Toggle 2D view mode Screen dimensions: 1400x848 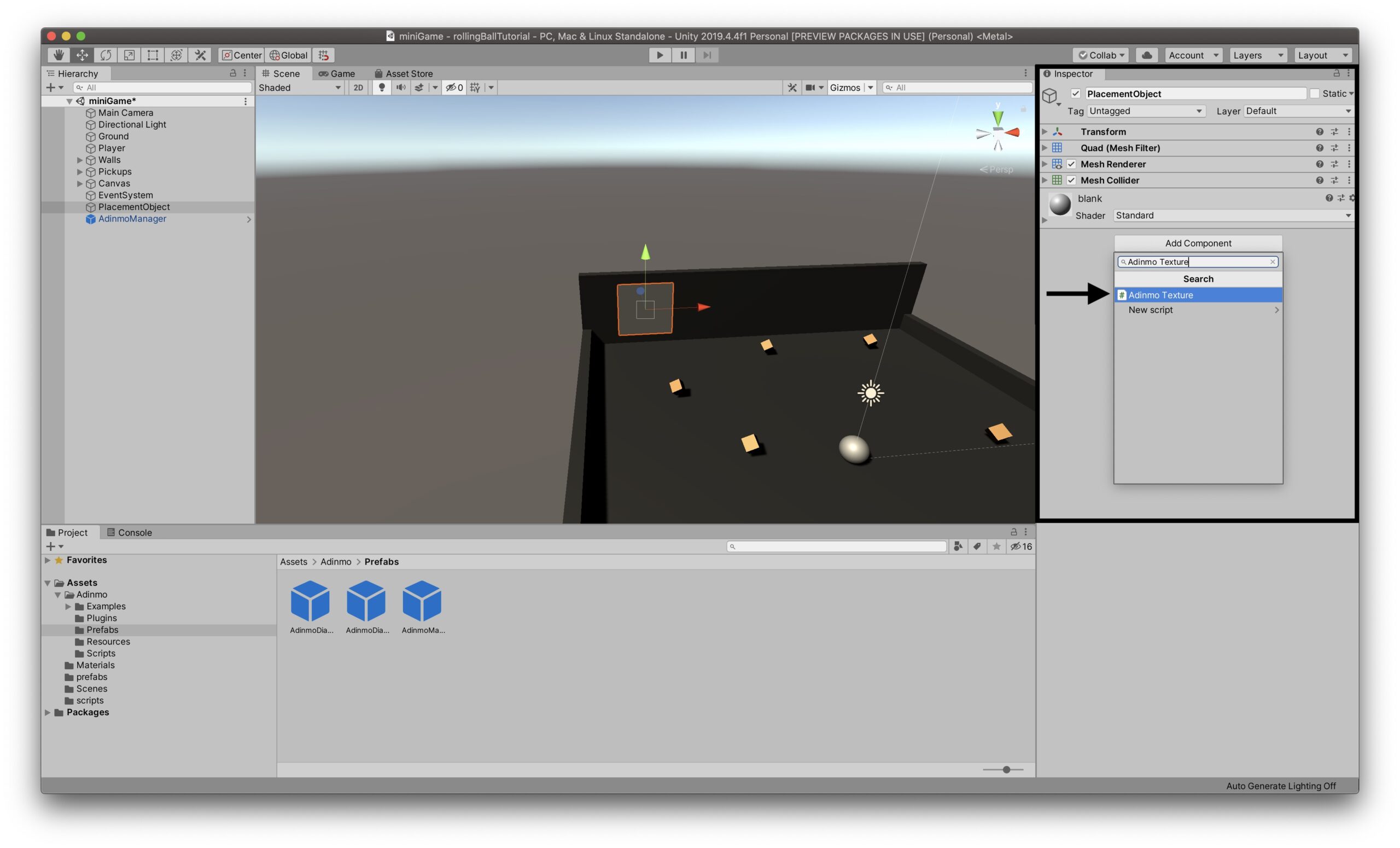tap(358, 88)
